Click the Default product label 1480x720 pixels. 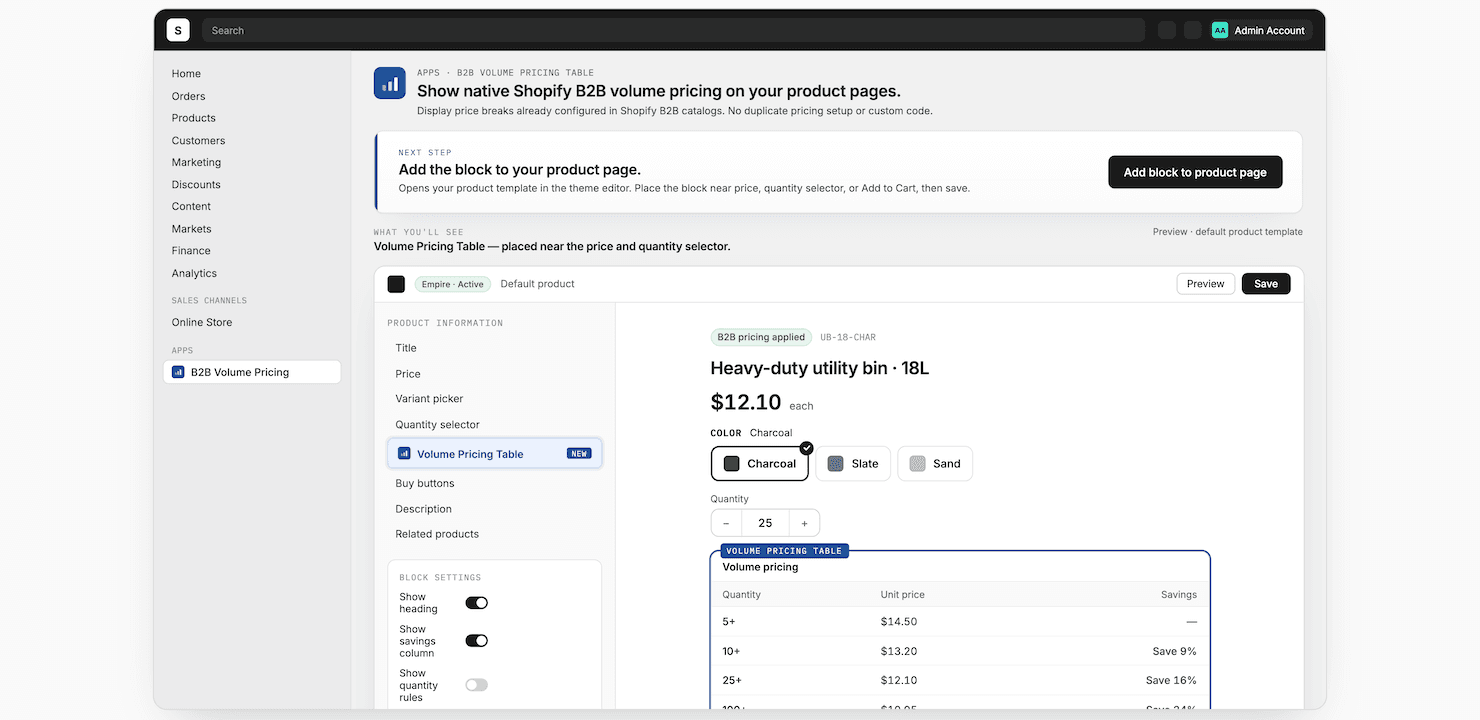click(537, 284)
